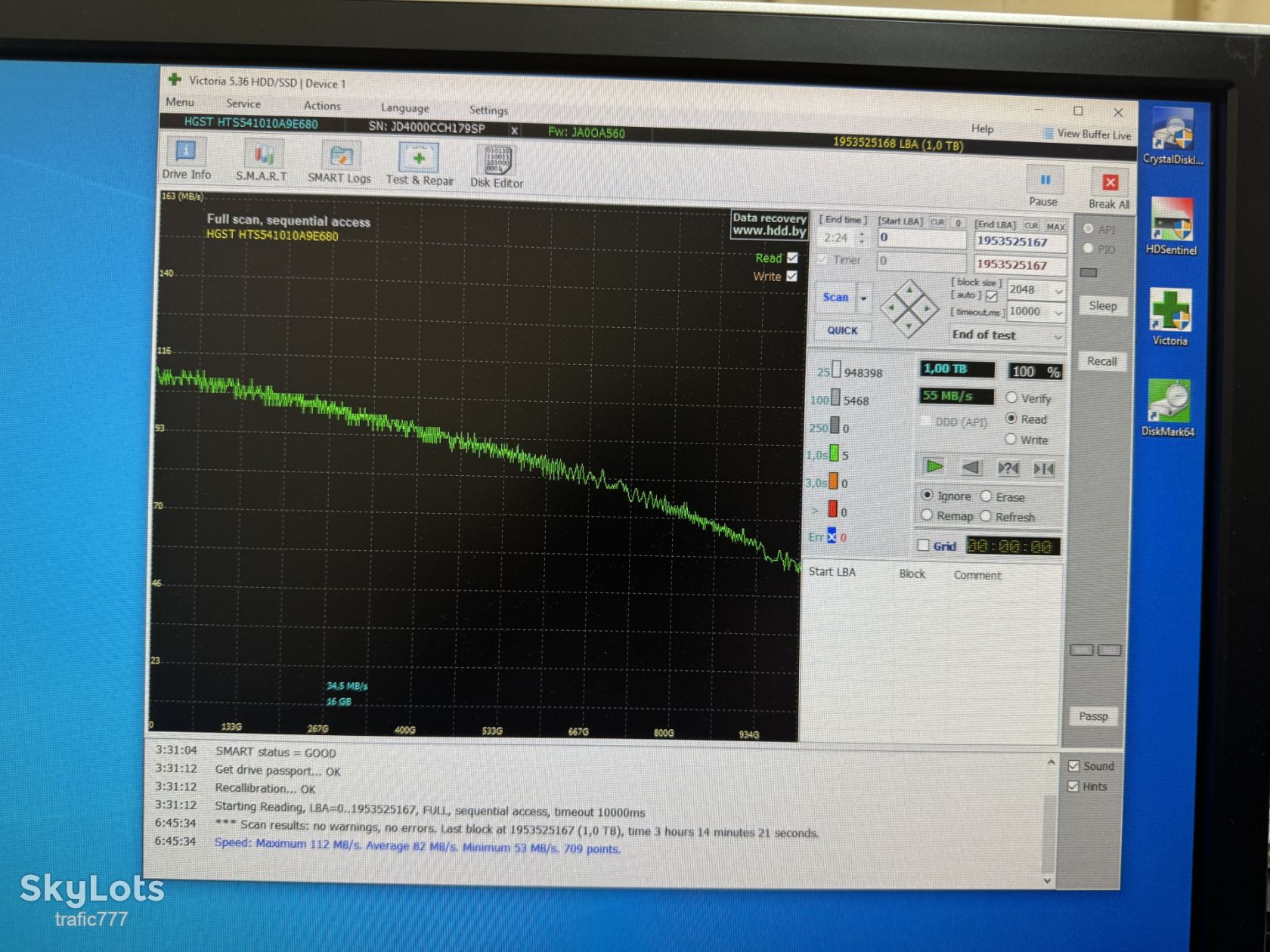
Task: Toggle the Sound checkbox
Action: 1073,765
